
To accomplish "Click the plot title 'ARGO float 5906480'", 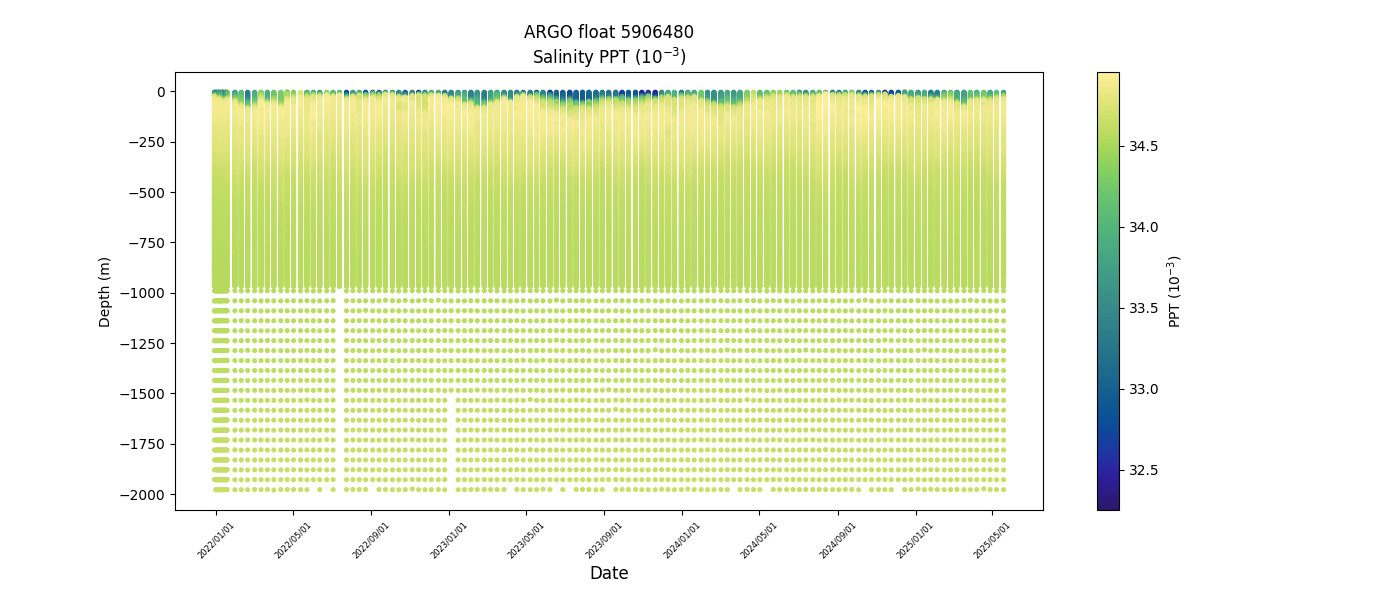I will tap(608, 32).
